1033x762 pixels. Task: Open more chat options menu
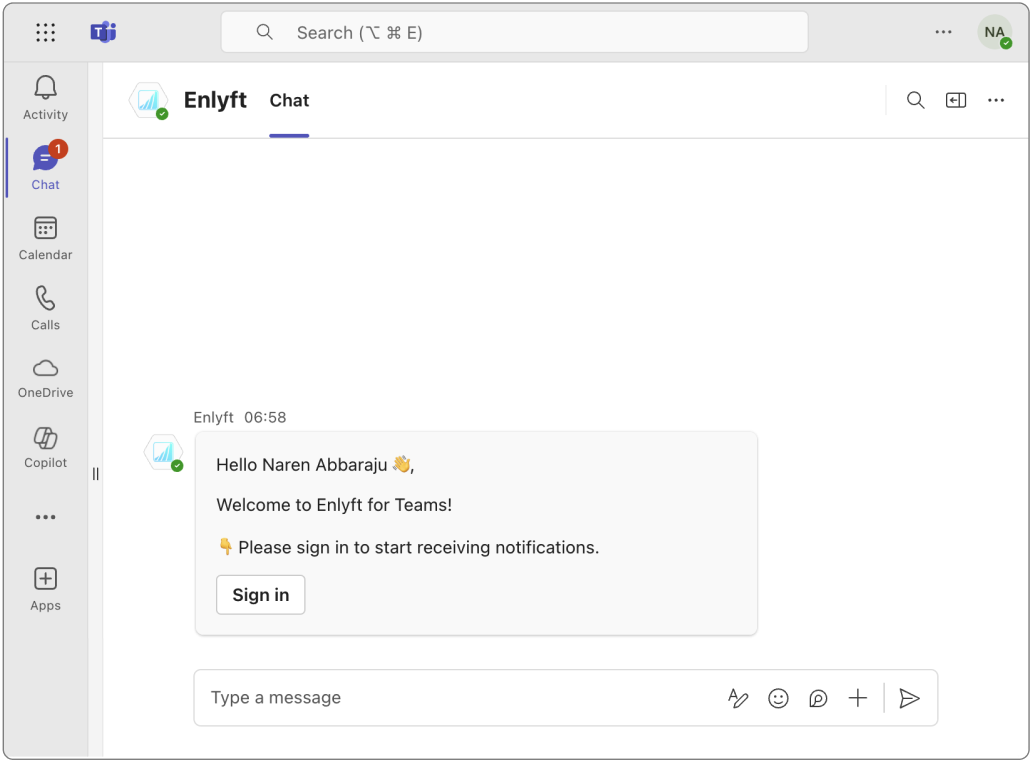coord(995,100)
